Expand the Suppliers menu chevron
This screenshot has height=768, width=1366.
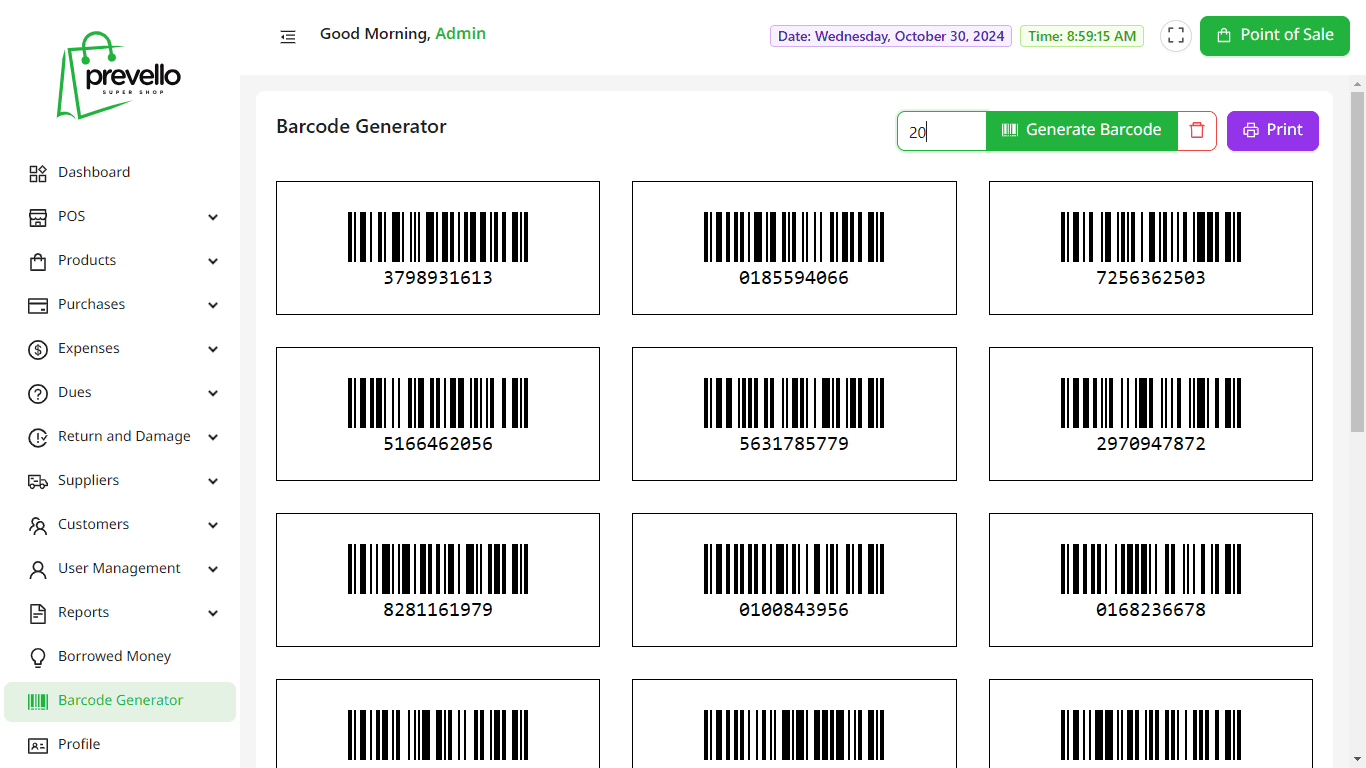tap(213, 481)
